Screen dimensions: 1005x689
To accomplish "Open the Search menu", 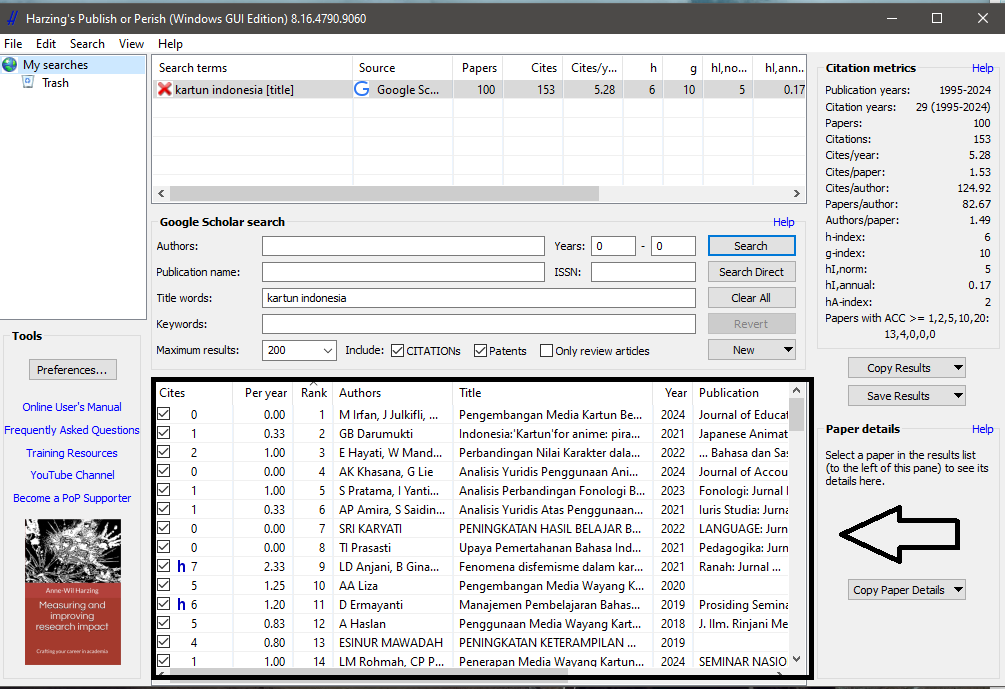I will pyautogui.click(x=87, y=44).
